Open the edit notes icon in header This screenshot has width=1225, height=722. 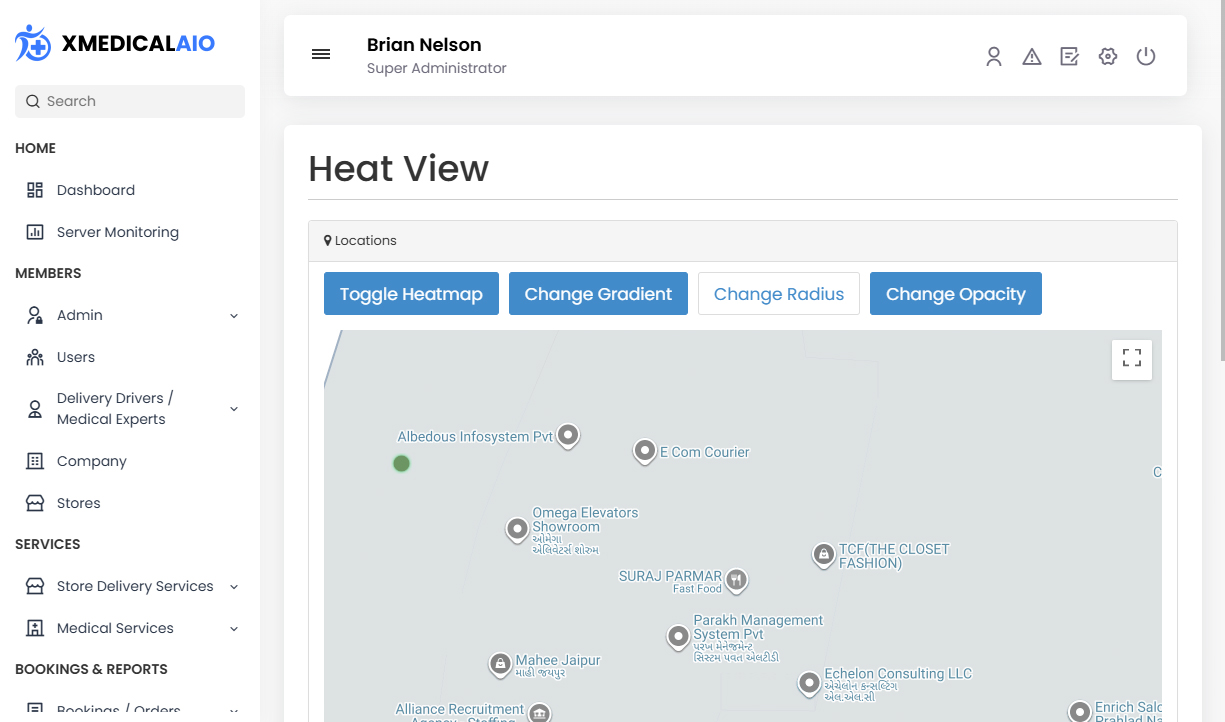1069,57
